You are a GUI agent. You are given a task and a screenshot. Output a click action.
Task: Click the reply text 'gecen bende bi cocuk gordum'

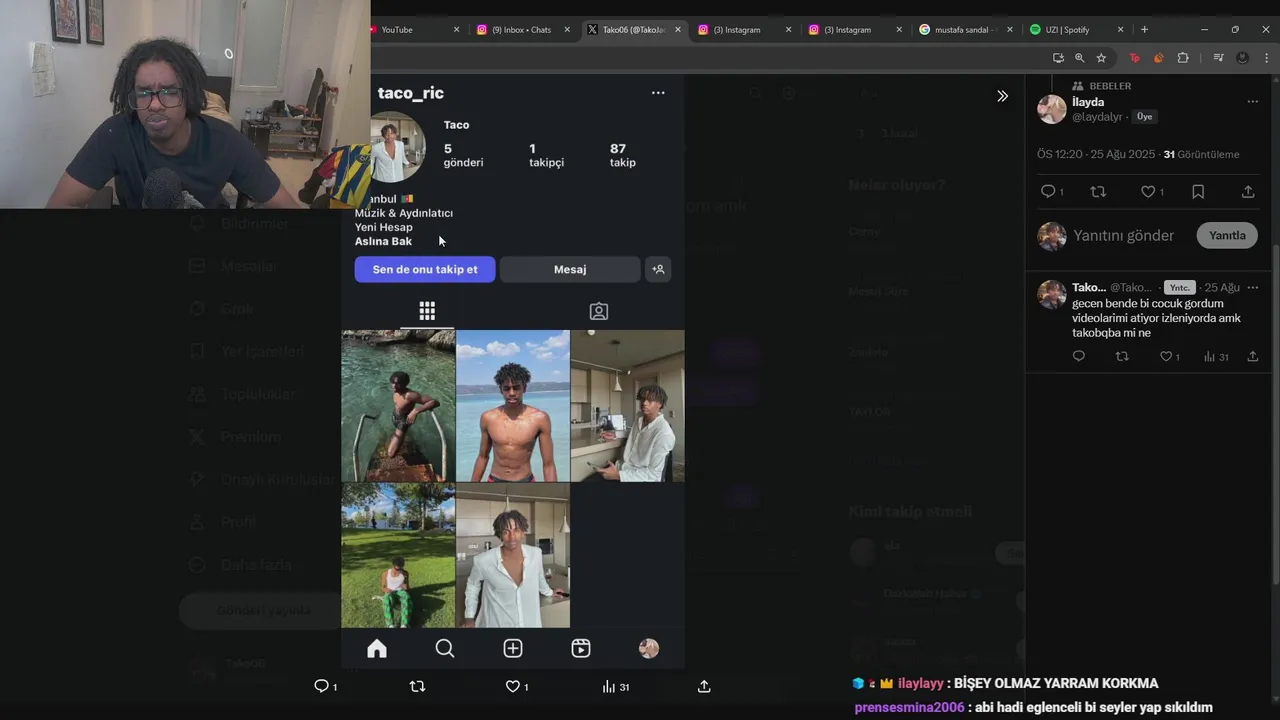click(x=1148, y=303)
